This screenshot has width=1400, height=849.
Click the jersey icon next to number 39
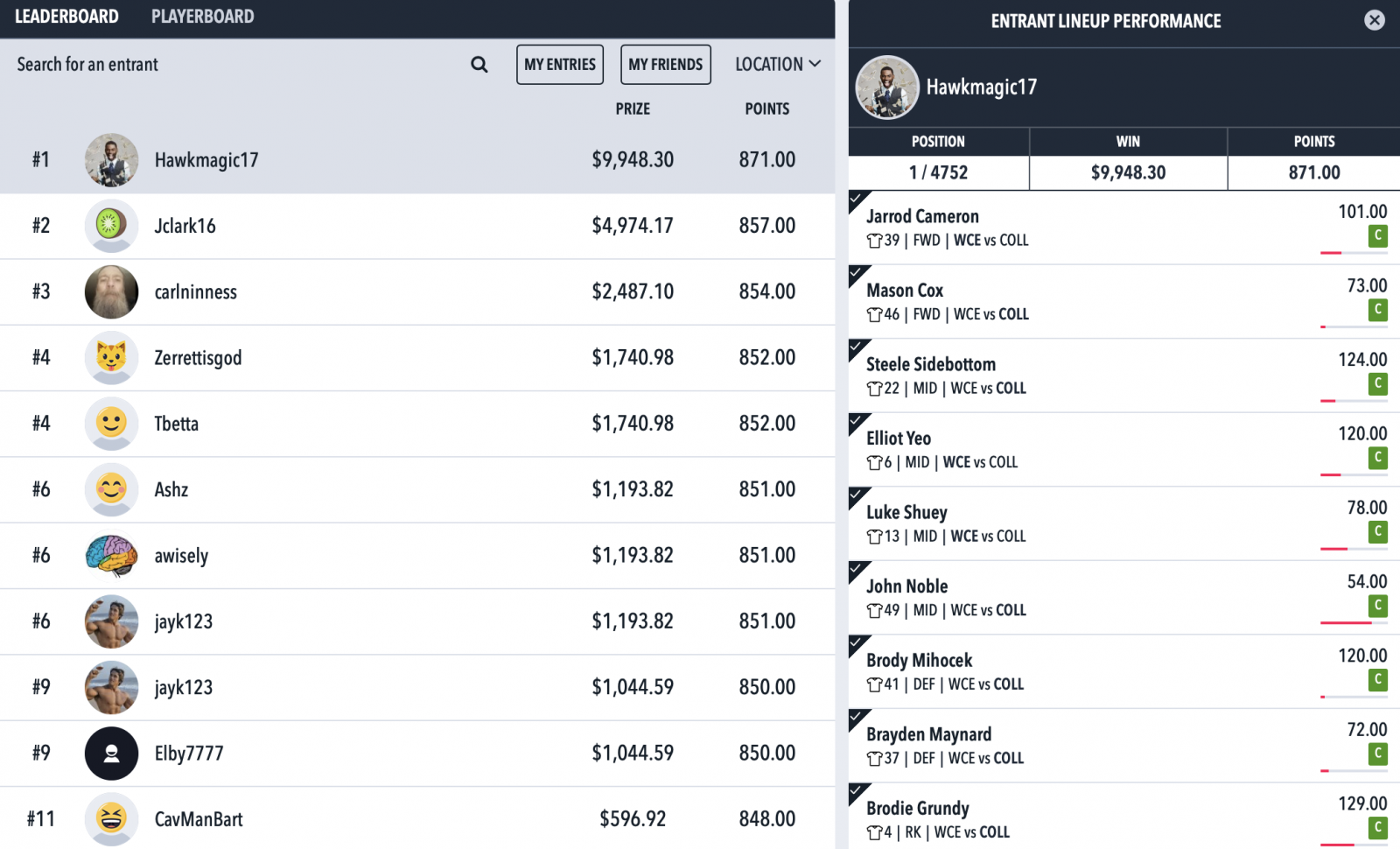coord(874,241)
